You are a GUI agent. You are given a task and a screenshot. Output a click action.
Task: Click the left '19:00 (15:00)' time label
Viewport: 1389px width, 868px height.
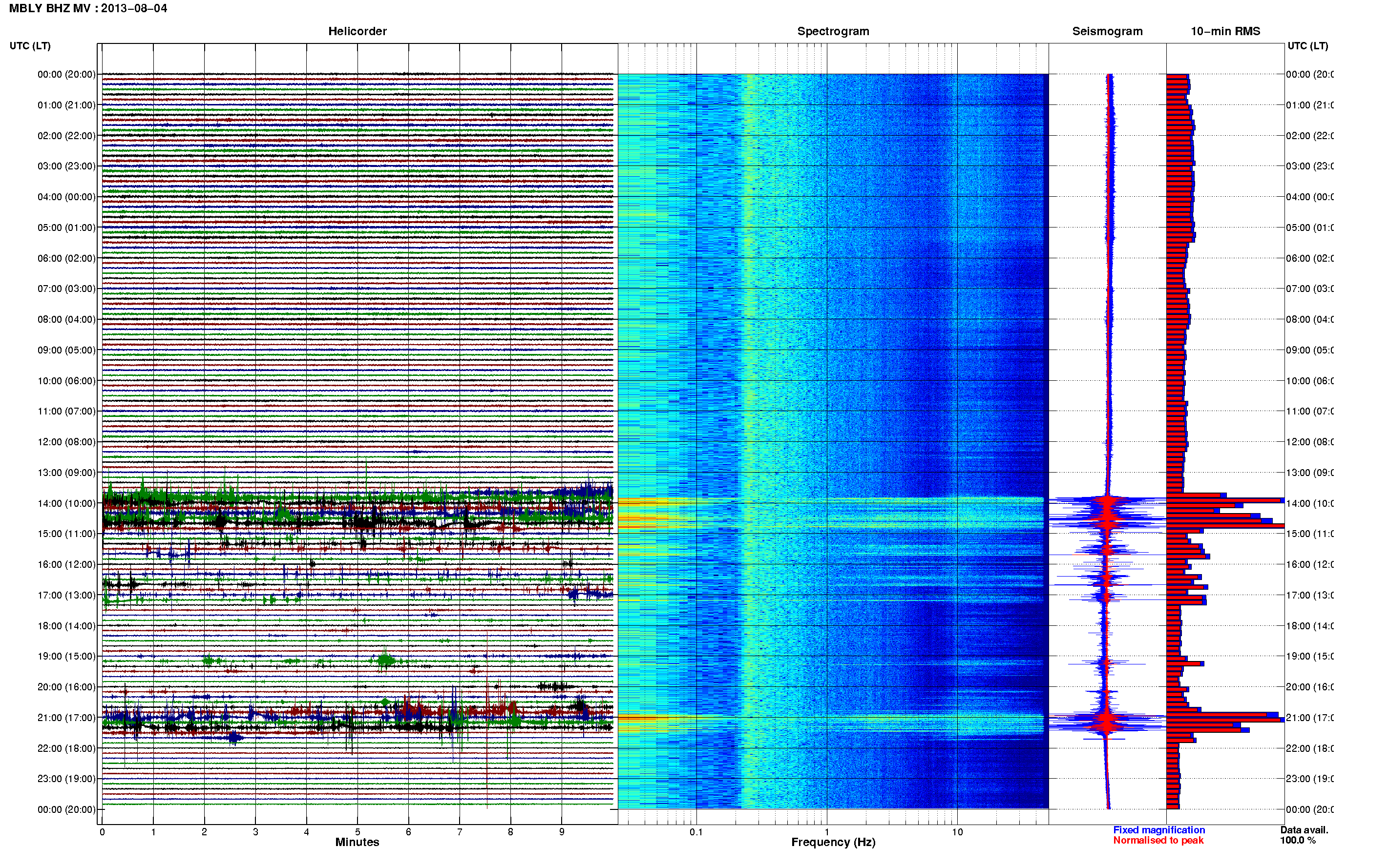(x=66, y=657)
